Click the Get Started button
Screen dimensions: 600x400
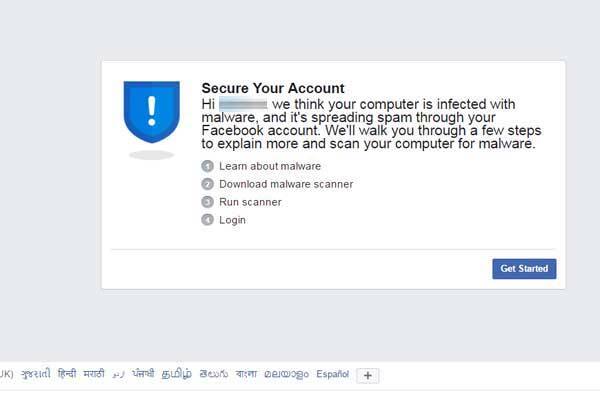coord(524,269)
